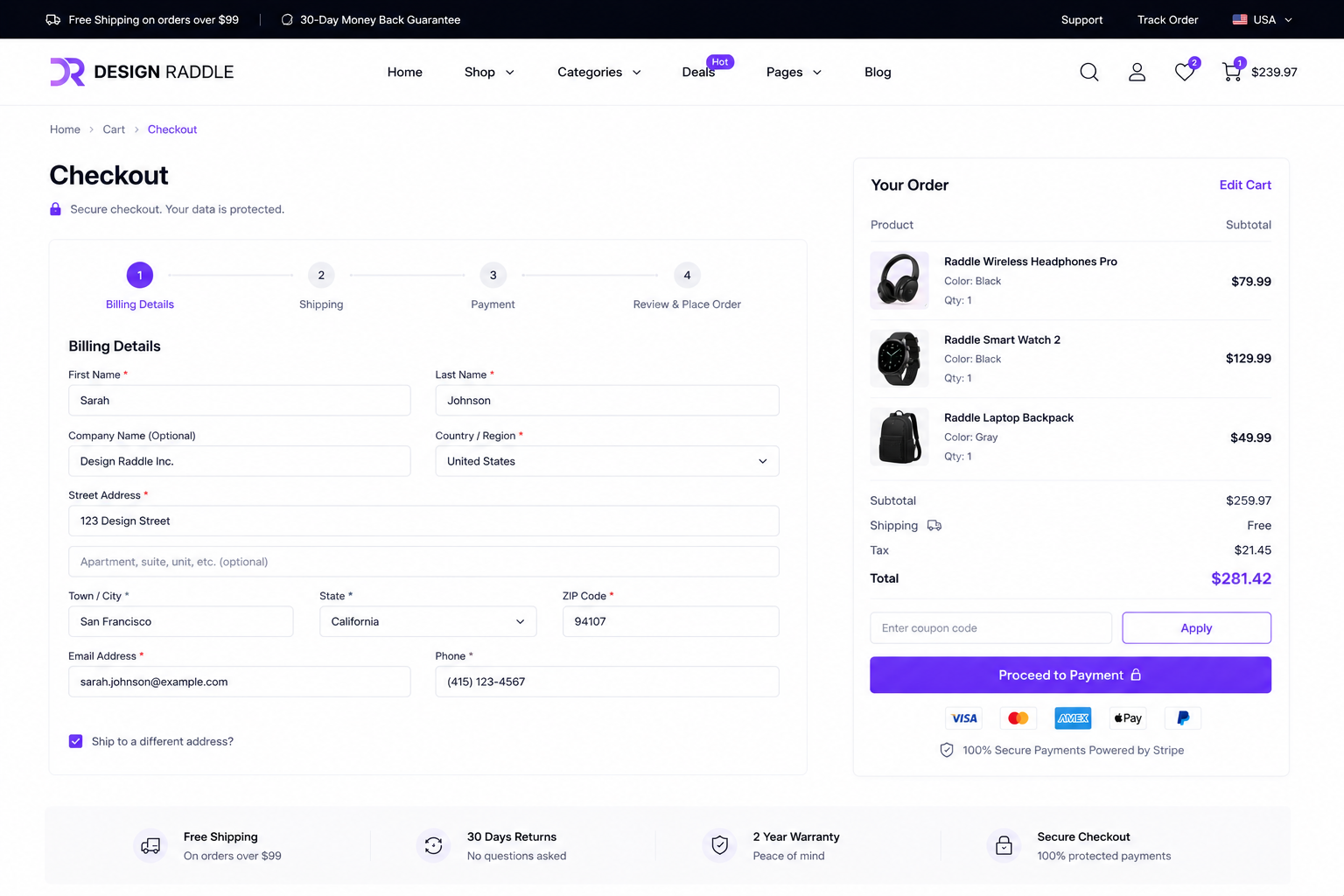Click the purple secure checkout lock icon
The height and width of the screenshot is (896, 1344).
55,209
